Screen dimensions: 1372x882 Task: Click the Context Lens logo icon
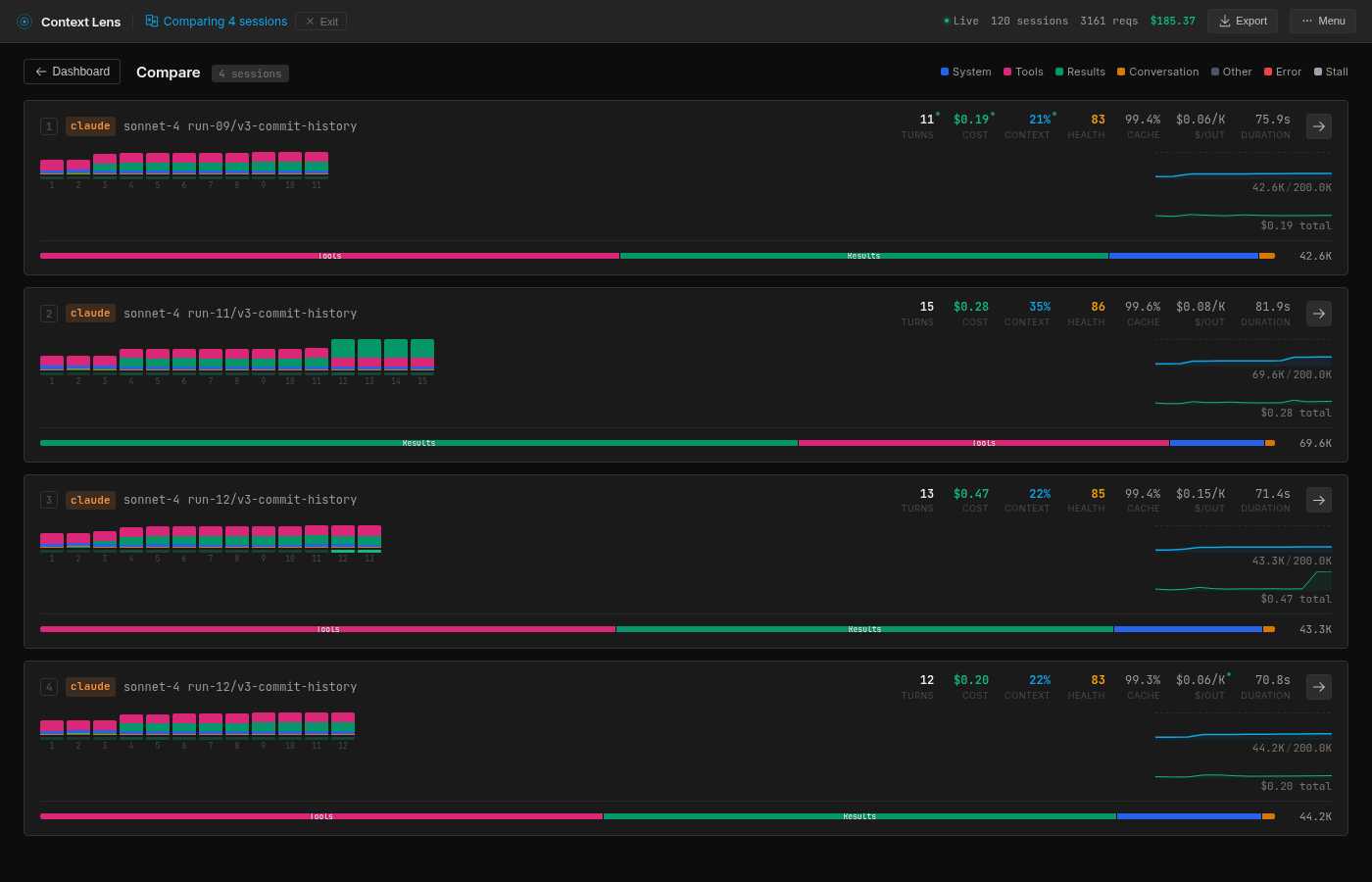pyautogui.click(x=24, y=22)
